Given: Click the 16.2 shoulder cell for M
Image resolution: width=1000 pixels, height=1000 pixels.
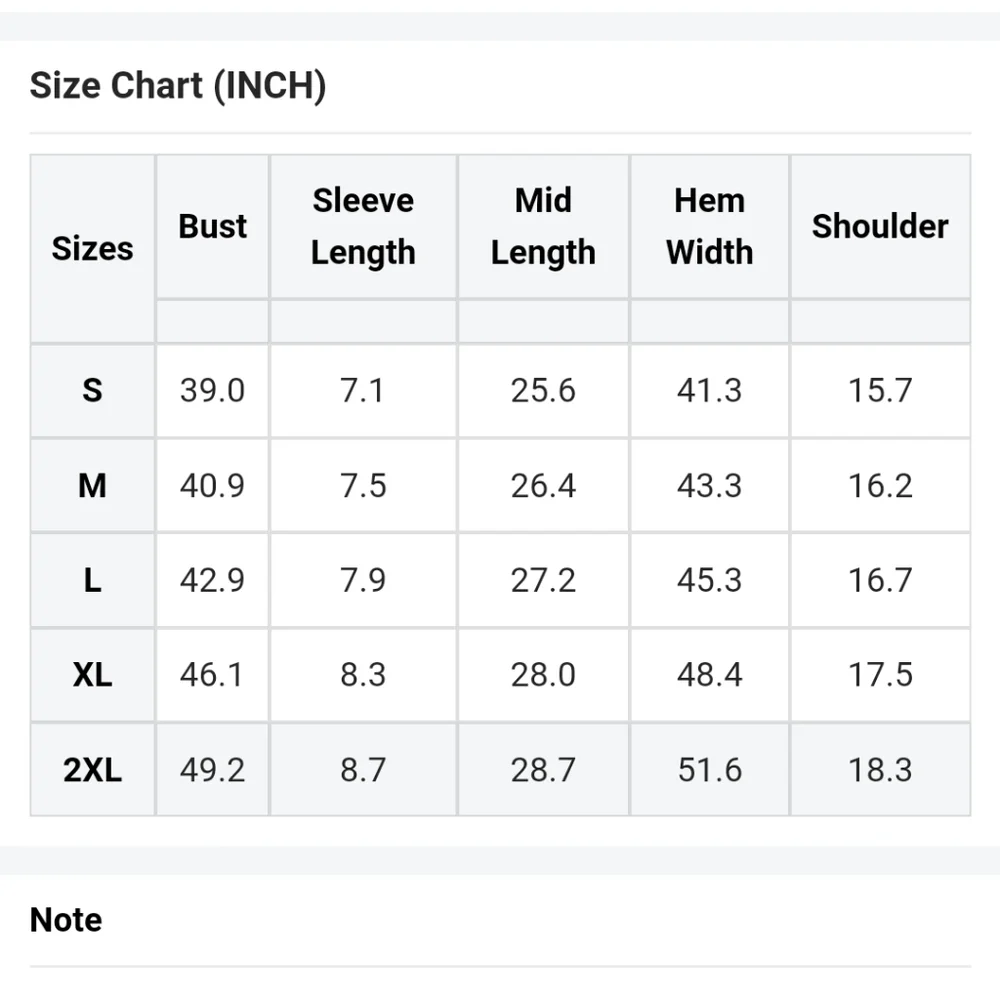Looking at the screenshot, I should click(x=880, y=486).
